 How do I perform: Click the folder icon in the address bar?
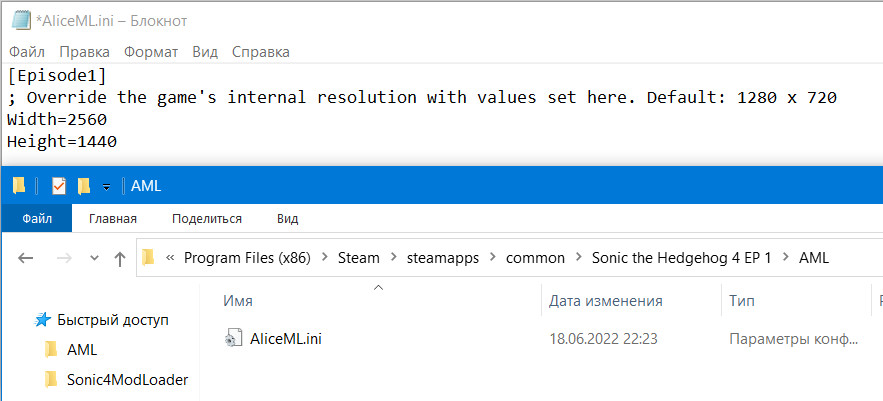tap(148, 258)
